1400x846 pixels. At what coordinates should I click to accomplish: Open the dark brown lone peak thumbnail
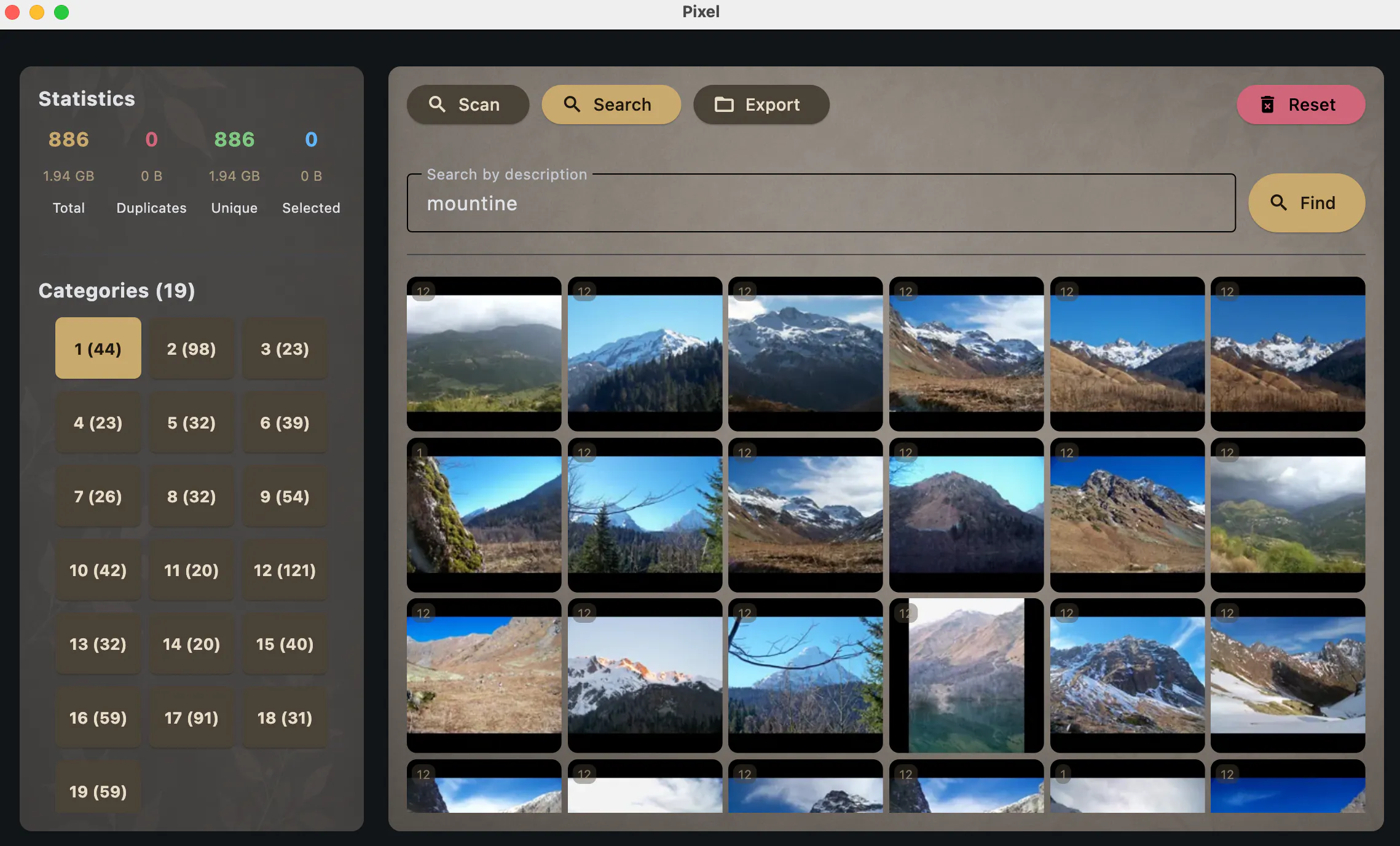967,515
